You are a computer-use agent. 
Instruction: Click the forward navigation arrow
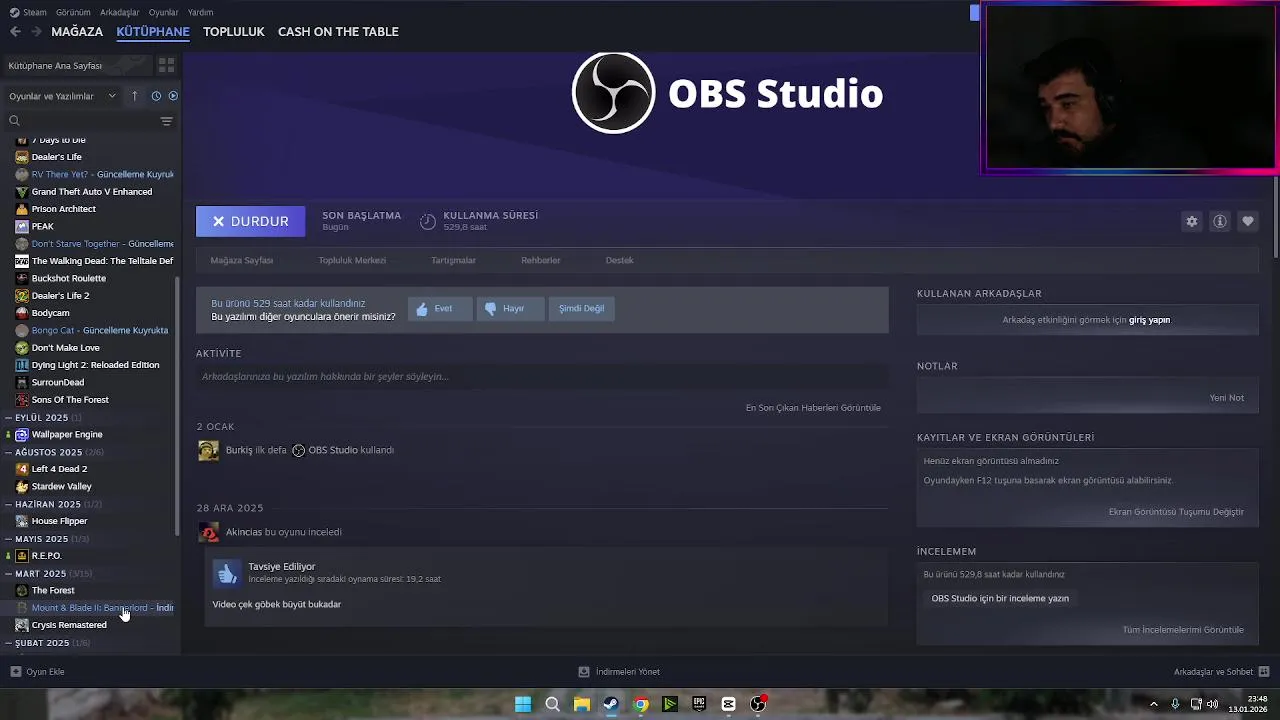[36, 32]
